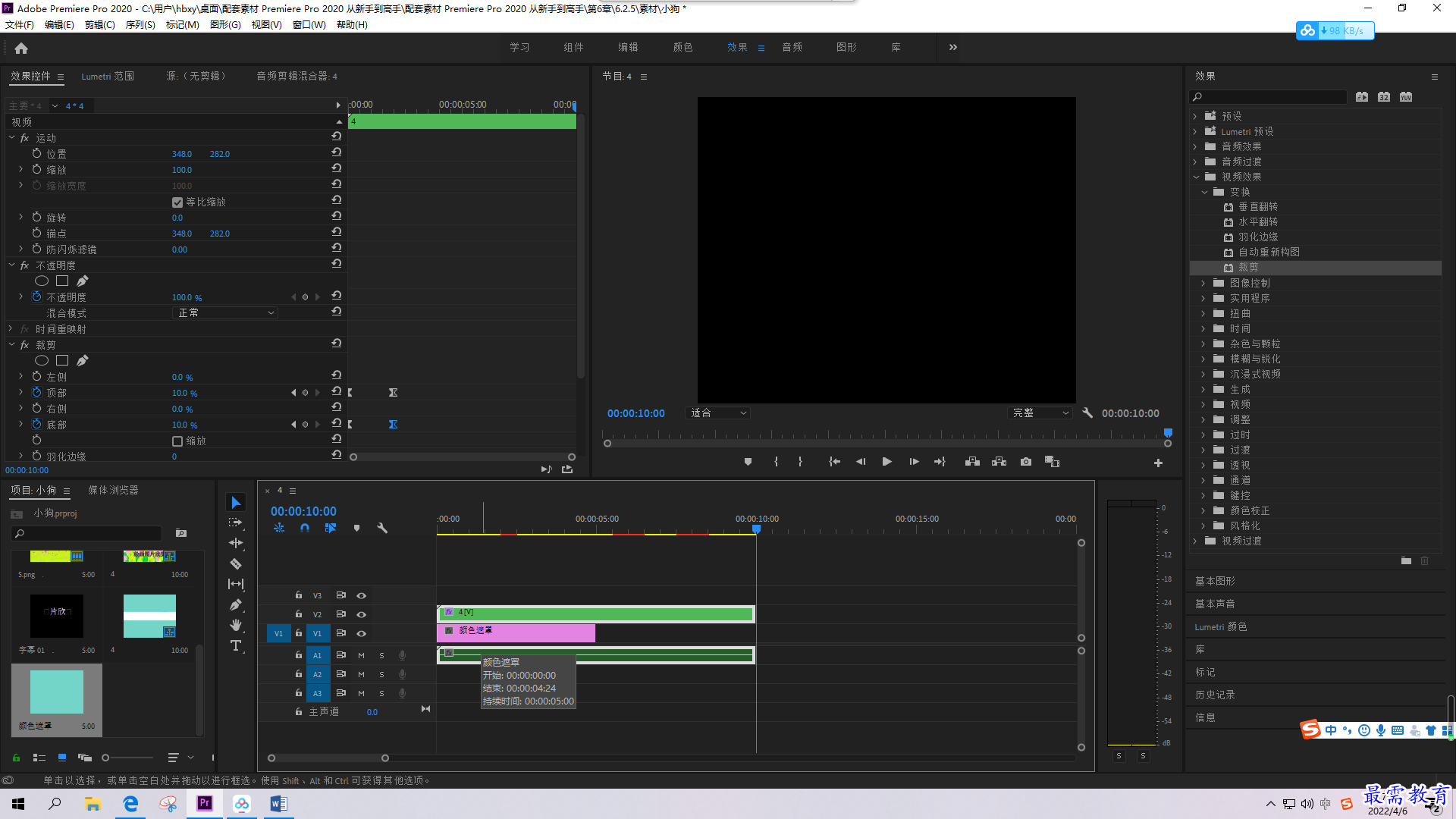The height and width of the screenshot is (819, 1456).
Task: Open 历史记录 panel
Action: (x=1215, y=695)
